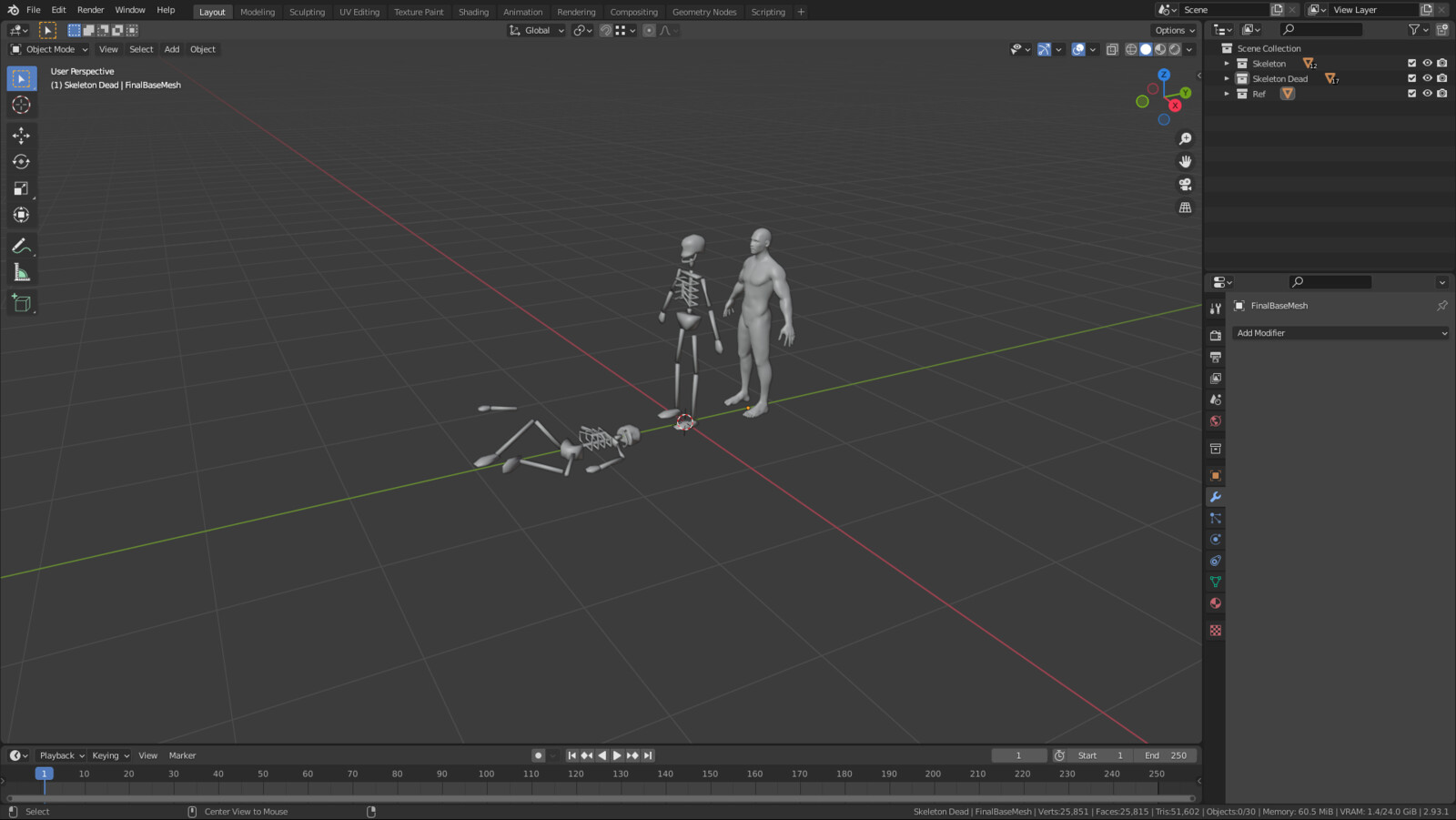Hide Ref collection with eye icon
The width and height of the screenshot is (1456, 820).
1427,94
